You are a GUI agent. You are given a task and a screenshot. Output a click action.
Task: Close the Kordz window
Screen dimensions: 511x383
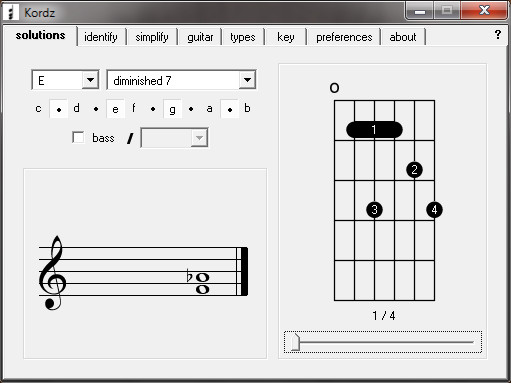[x=484, y=11]
